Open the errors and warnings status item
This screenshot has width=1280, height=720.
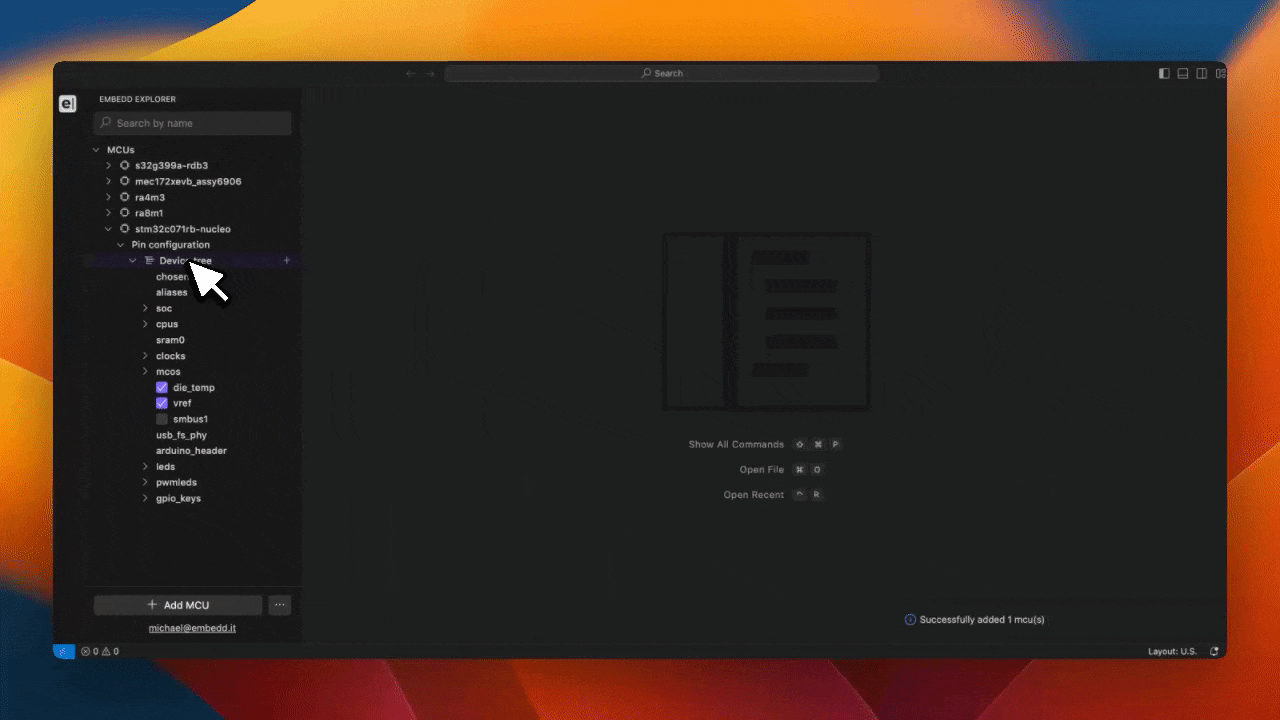100,651
